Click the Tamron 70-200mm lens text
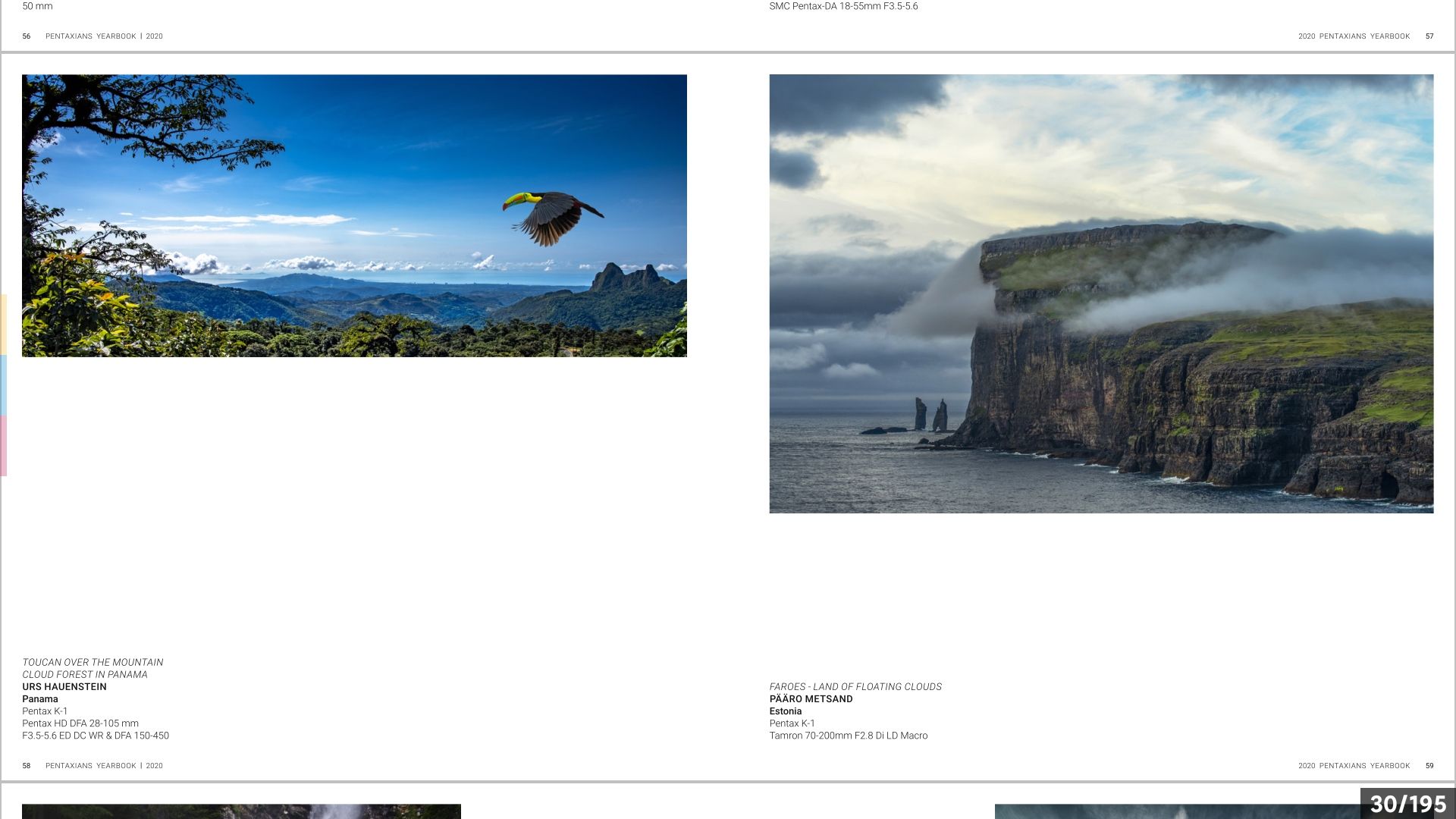The width and height of the screenshot is (1456, 819). [x=848, y=736]
